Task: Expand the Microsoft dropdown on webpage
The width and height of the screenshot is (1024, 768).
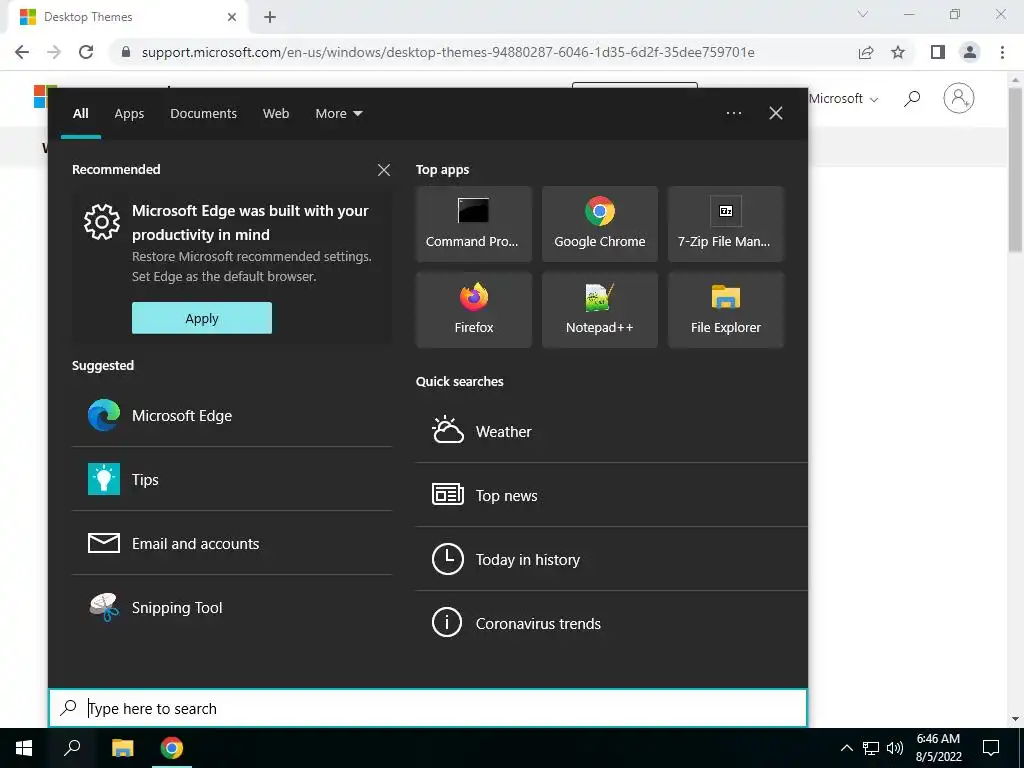Action: click(843, 99)
